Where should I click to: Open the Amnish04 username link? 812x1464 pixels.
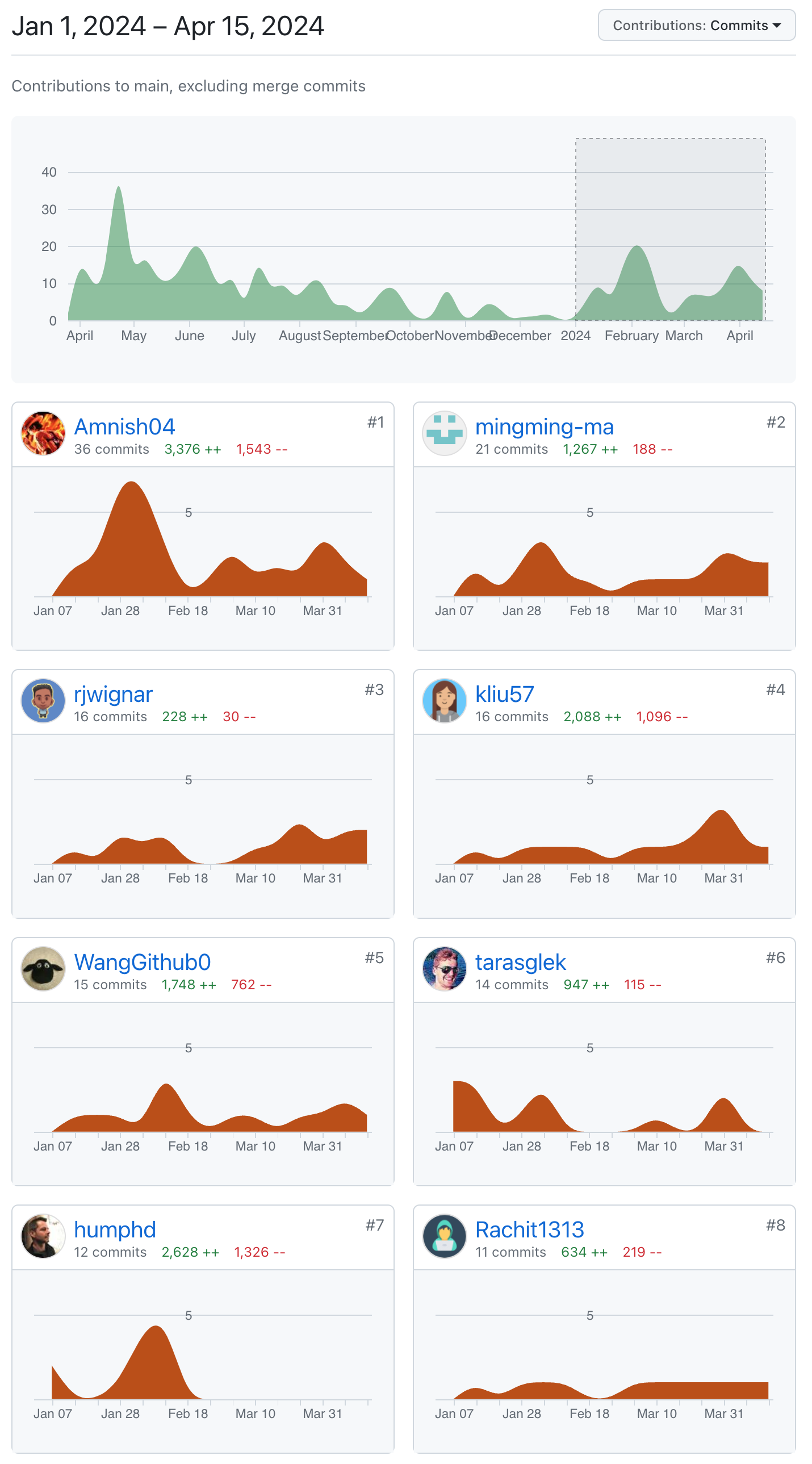tap(124, 427)
